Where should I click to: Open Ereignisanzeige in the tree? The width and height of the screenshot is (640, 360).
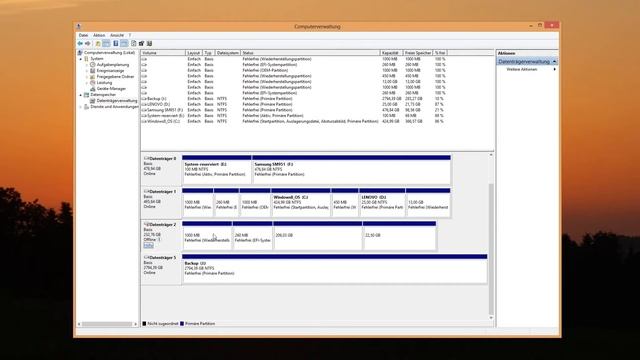[x=110, y=71]
